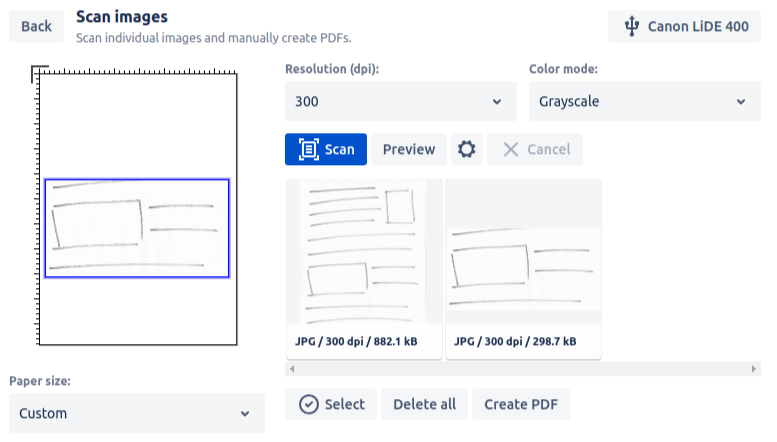Click Delete all button

pos(424,404)
